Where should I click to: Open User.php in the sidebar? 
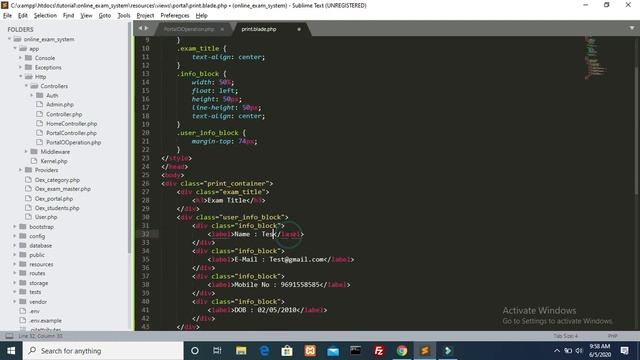pos(46,217)
